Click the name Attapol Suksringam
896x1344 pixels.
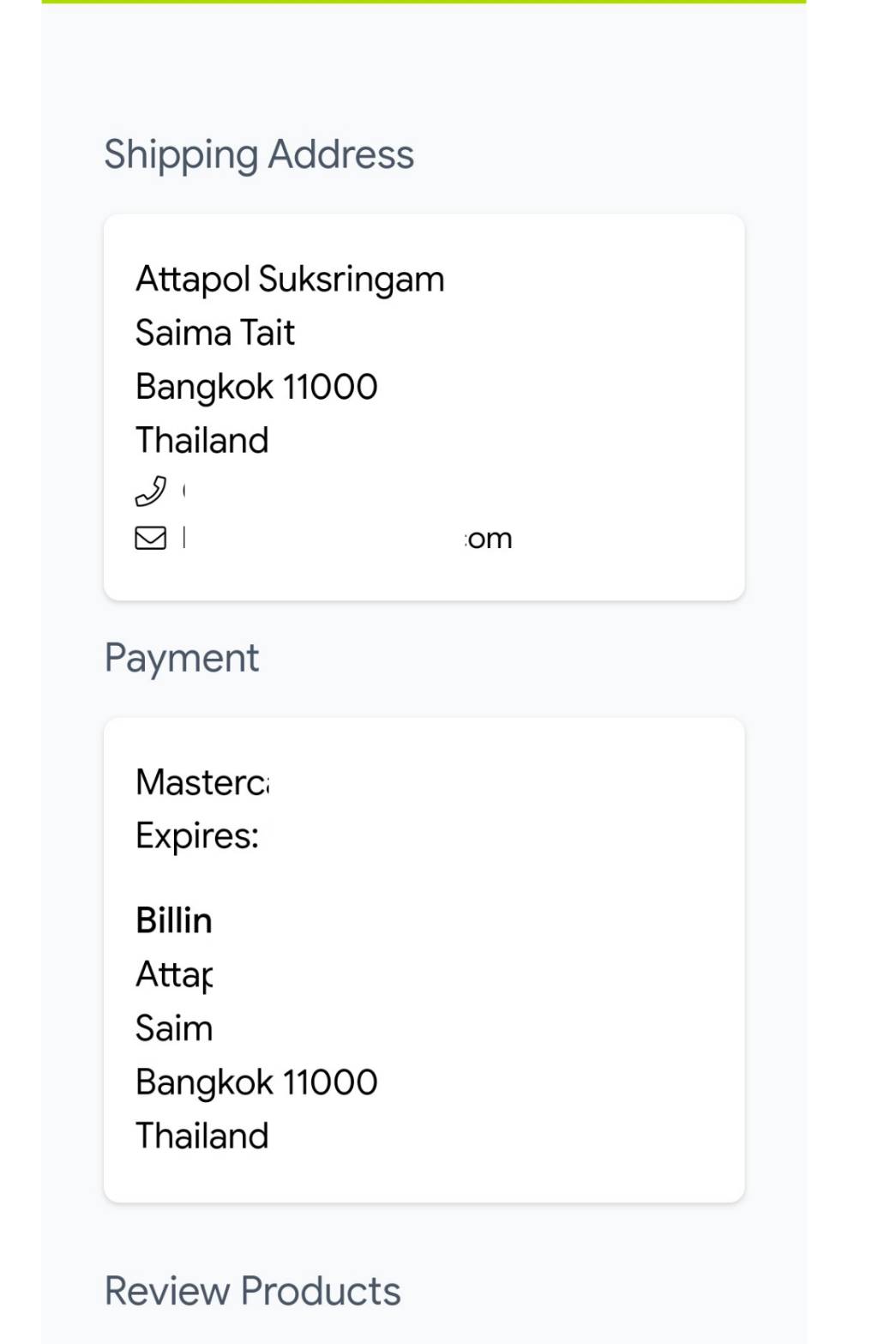click(290, 280)
